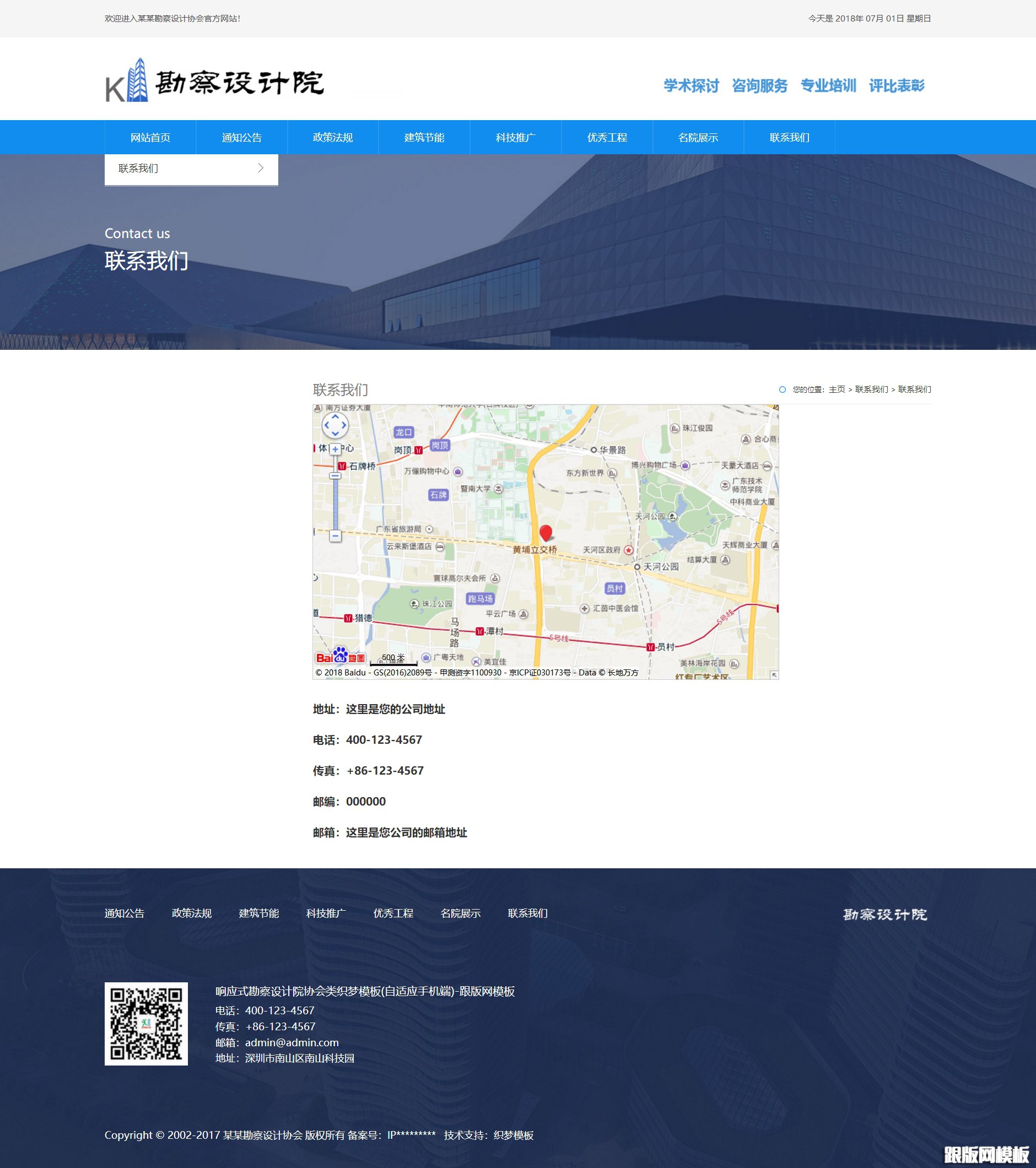Click the university icon at 暨南大学
The width and height of the screenshot is (1036, 1168).
499,489
